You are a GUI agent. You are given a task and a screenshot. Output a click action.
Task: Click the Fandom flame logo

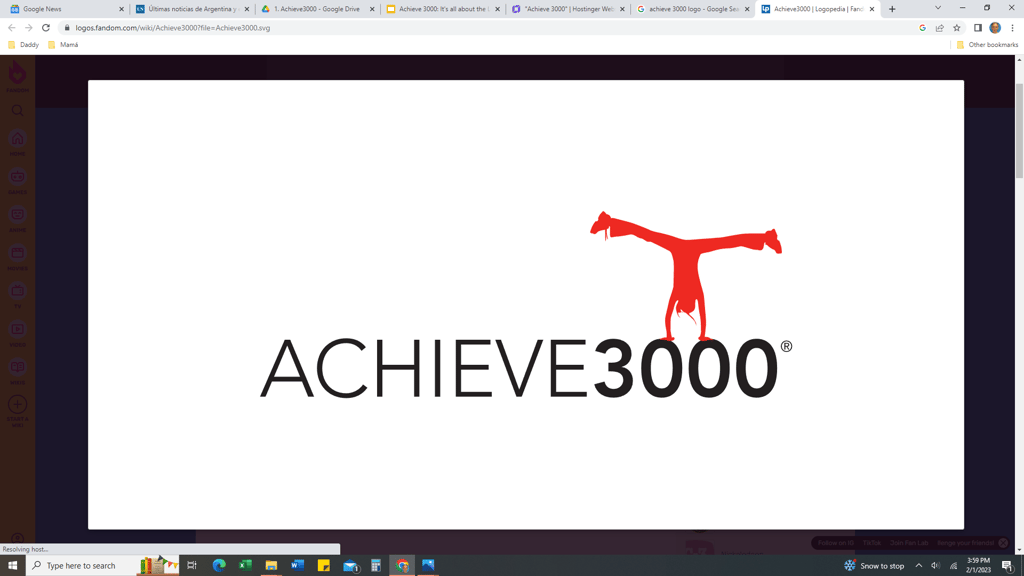pos(18,77)
